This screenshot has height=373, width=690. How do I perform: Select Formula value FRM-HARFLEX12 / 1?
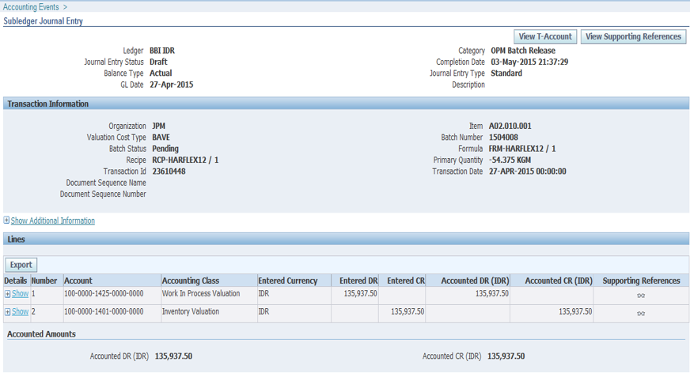(522, 149)
